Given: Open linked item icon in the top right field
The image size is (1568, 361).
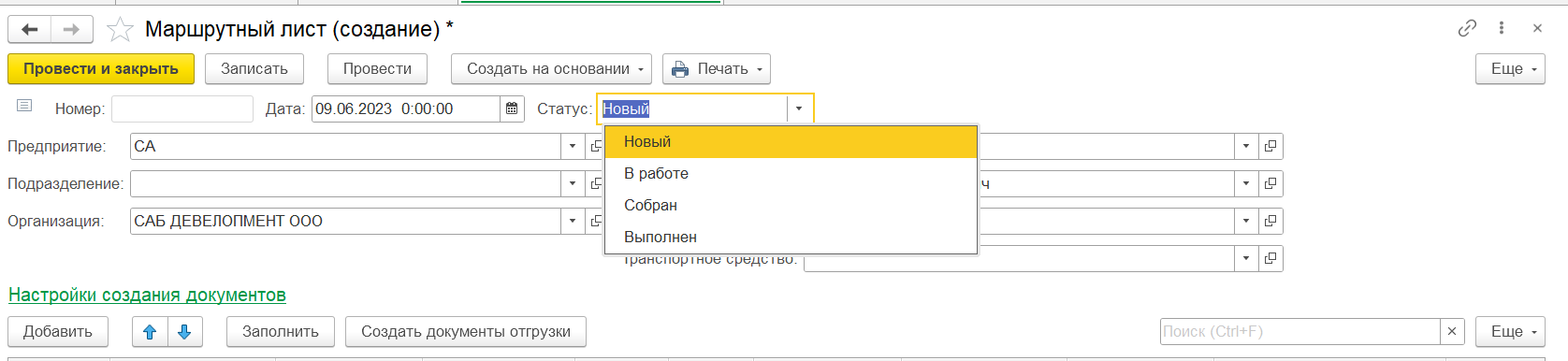Looking at the screenshot, I should tap(1270, 146).
